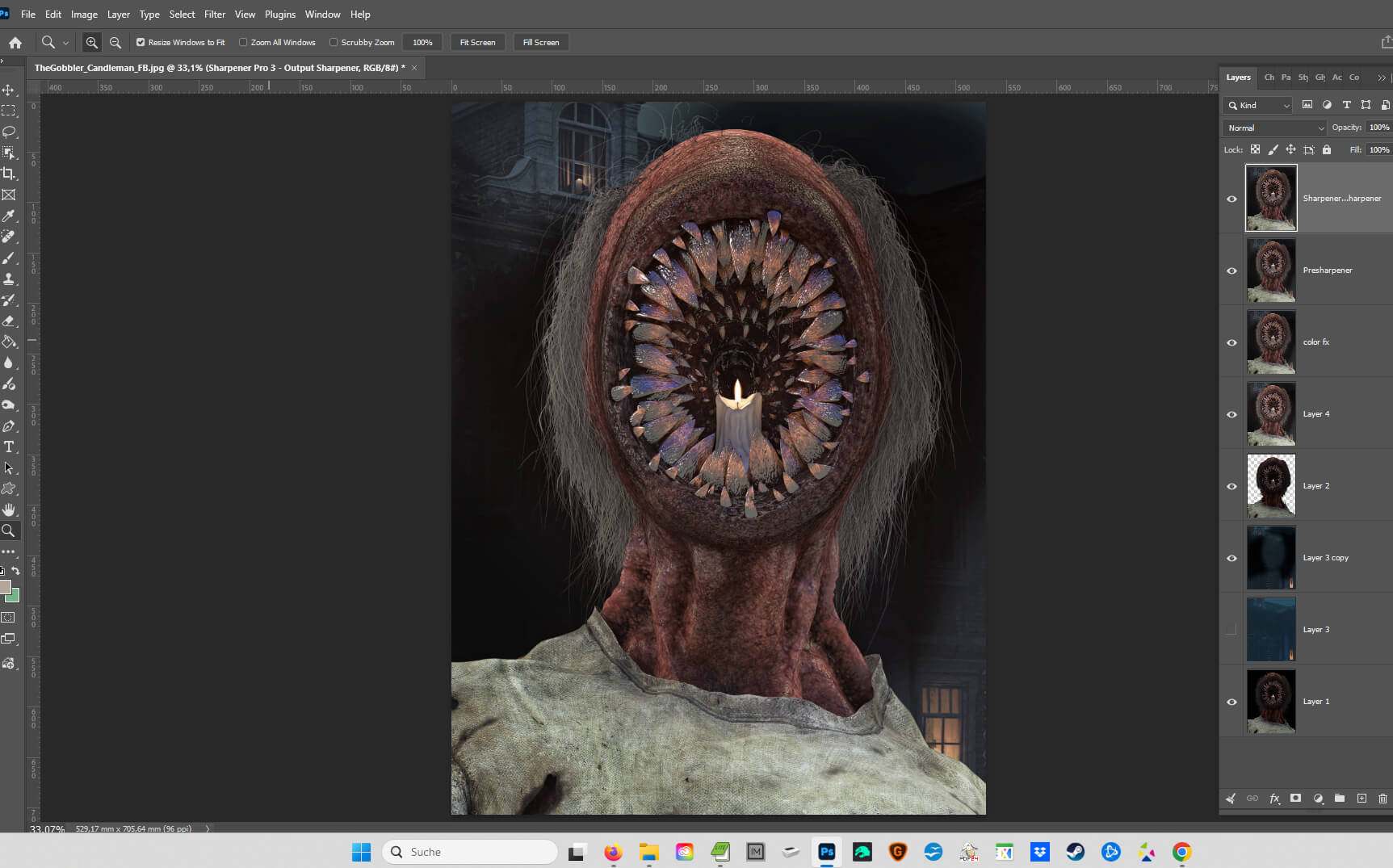Select the Rectangular Marquee tool
This screenshot has width=1393, height=868.
click(x=9, y=111)
